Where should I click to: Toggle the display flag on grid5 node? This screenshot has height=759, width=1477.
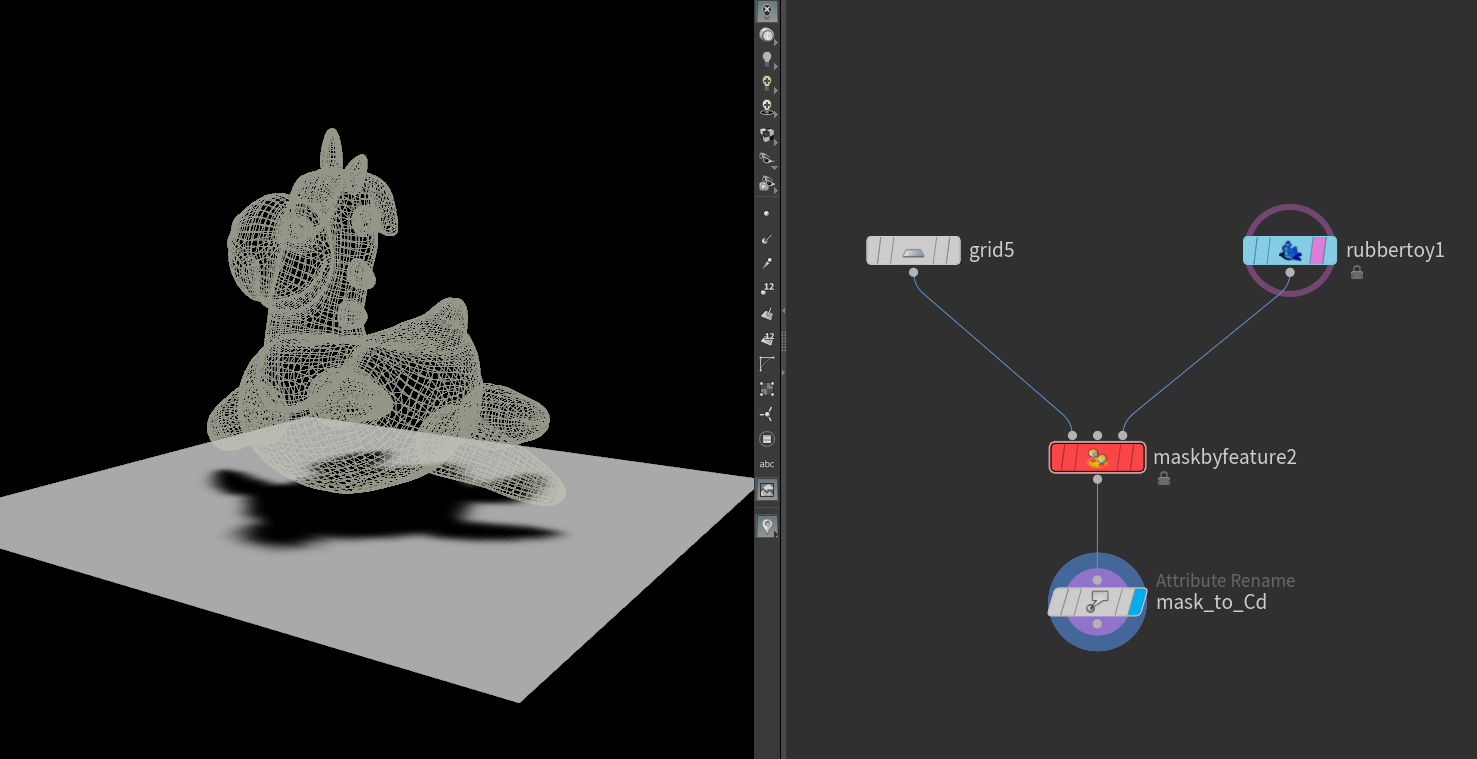point(953,250)
